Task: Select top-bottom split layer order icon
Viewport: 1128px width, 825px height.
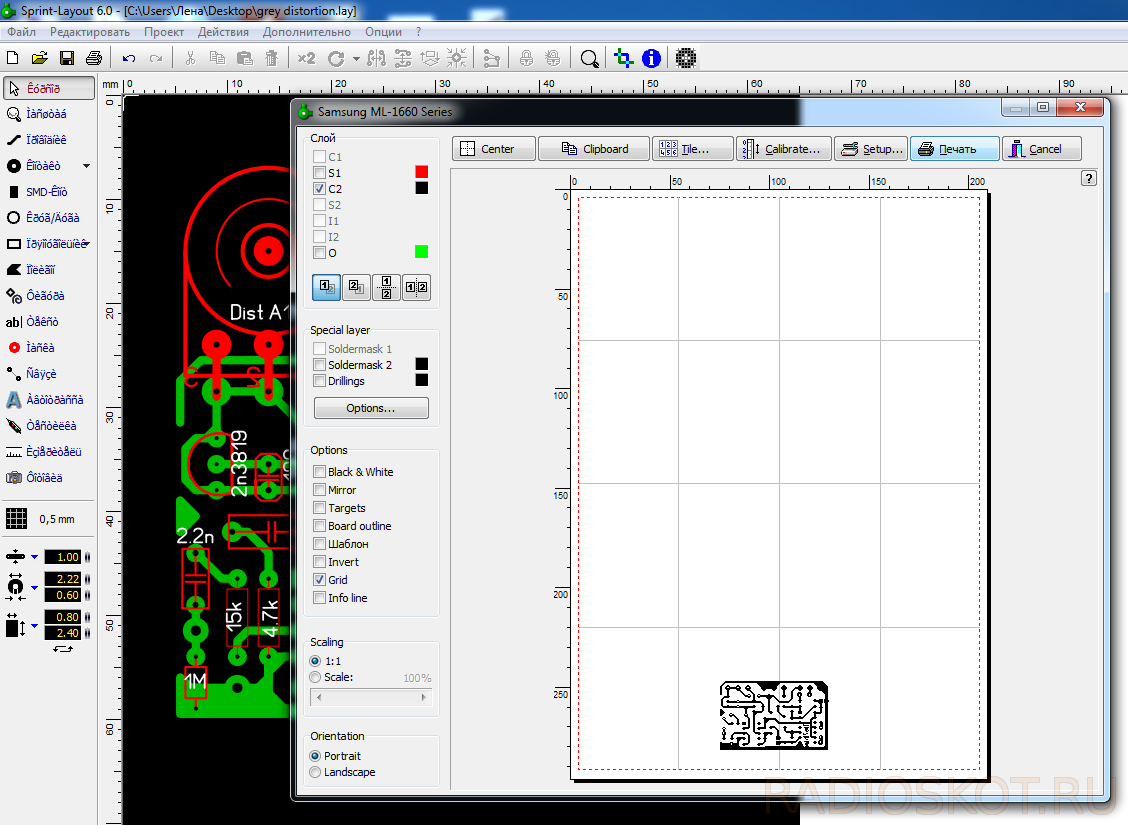Action: click(386, 288)
